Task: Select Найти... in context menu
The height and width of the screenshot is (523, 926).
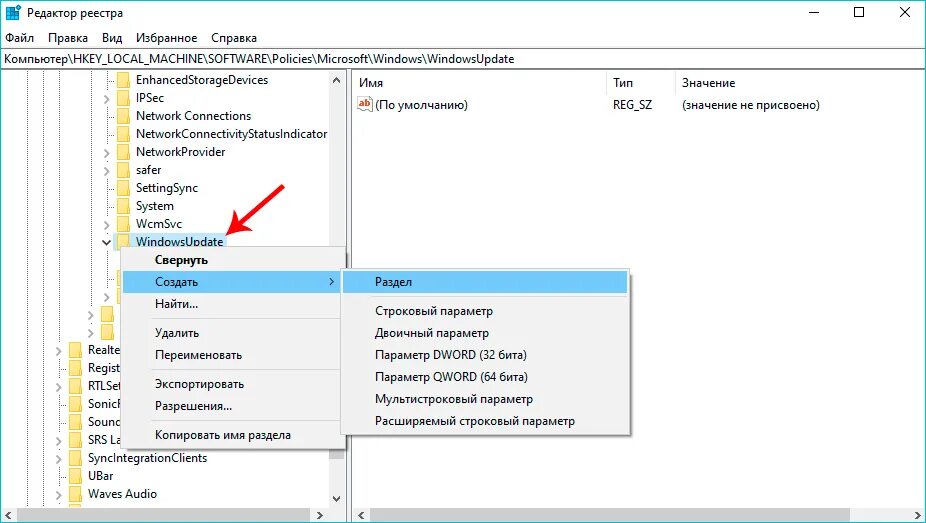Action: tap(231, 304)
